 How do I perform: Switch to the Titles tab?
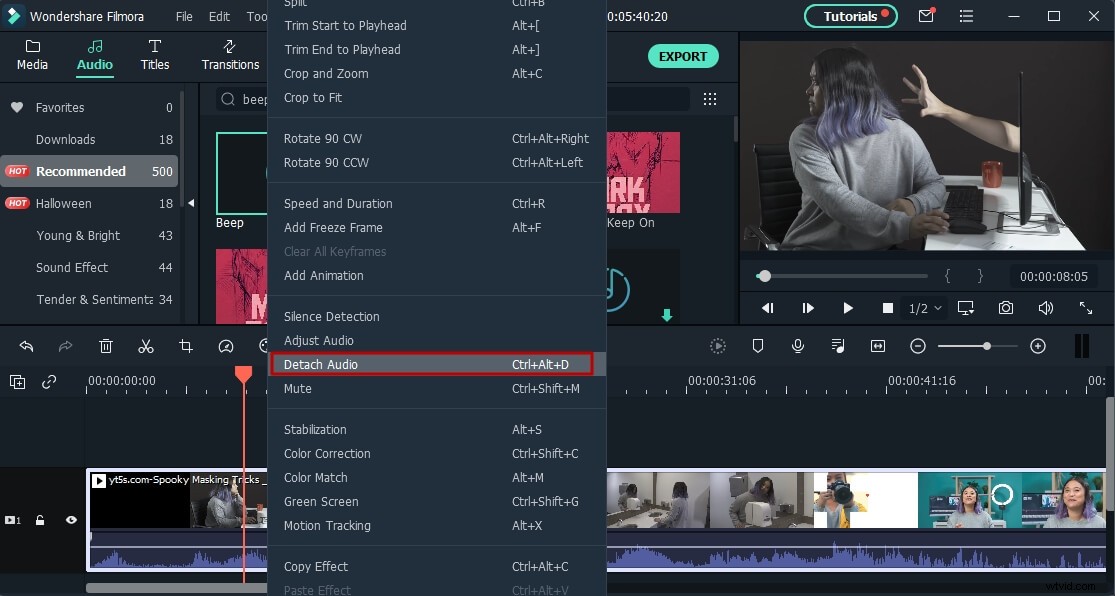click(x=155, y=55)
